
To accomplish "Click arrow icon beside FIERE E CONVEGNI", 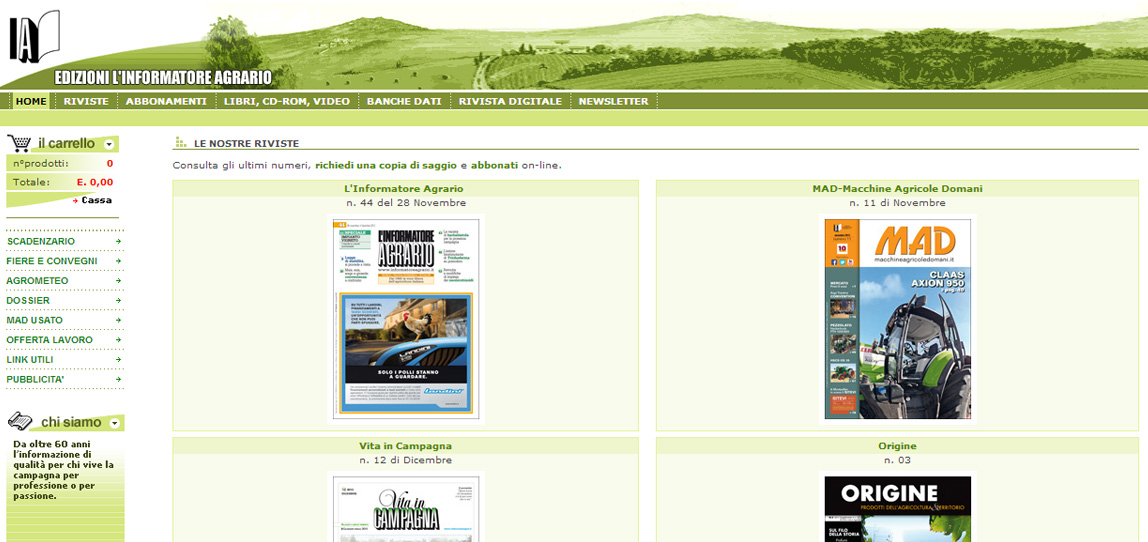I will [x=118, y=261].
